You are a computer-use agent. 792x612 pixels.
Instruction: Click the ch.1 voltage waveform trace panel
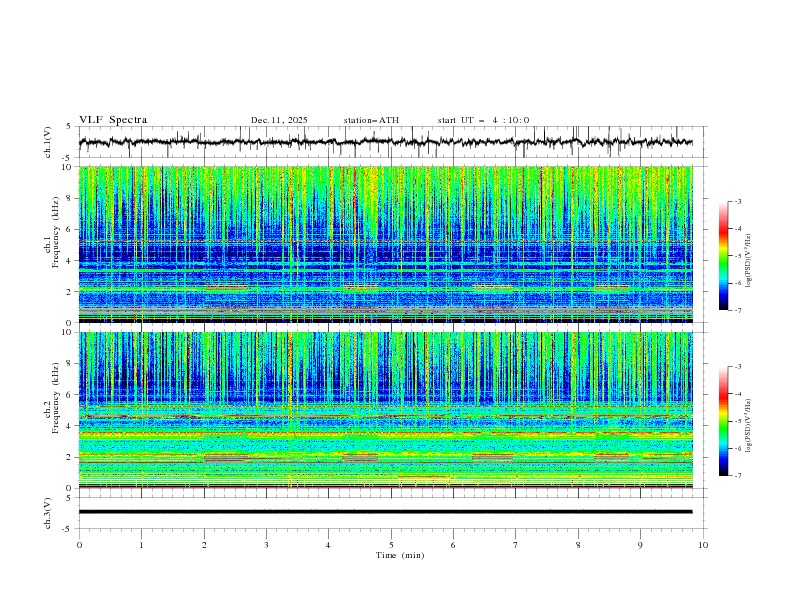tap(390, 142)
